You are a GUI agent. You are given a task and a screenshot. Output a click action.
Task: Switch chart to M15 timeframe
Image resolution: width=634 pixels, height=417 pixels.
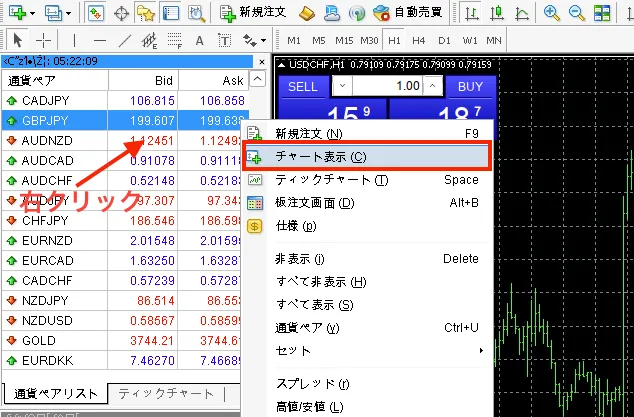point(341,41)
